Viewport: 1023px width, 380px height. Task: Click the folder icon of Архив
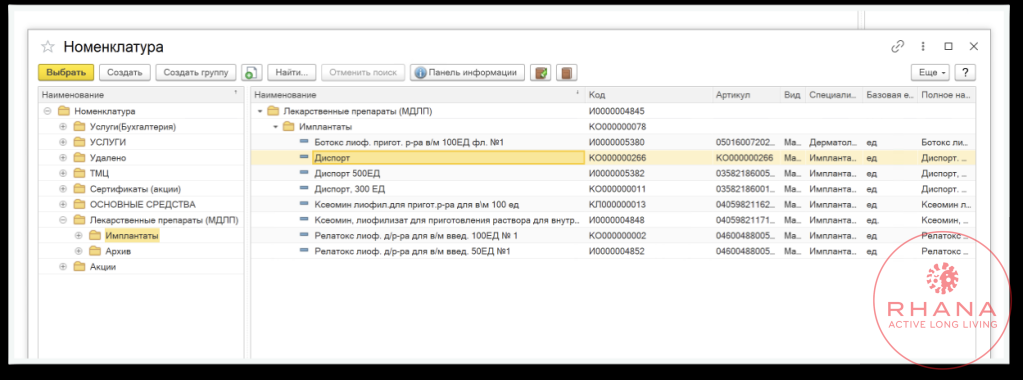(x=95, y=251)
